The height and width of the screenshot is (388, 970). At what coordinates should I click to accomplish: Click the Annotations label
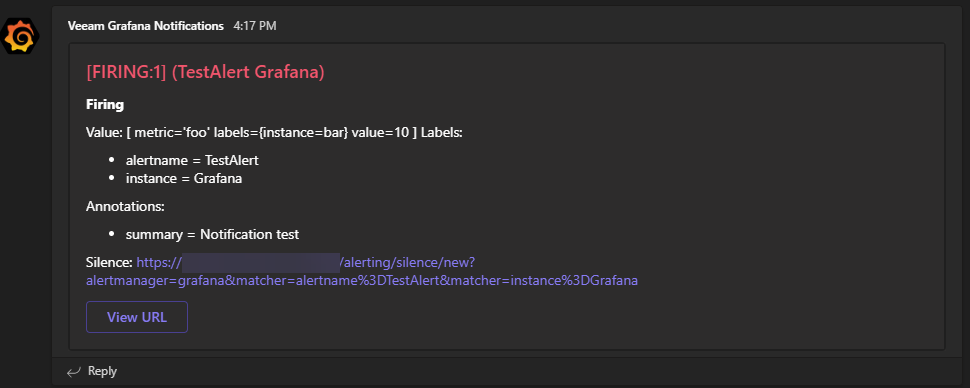pyautogui.click(x=126, y=207)
